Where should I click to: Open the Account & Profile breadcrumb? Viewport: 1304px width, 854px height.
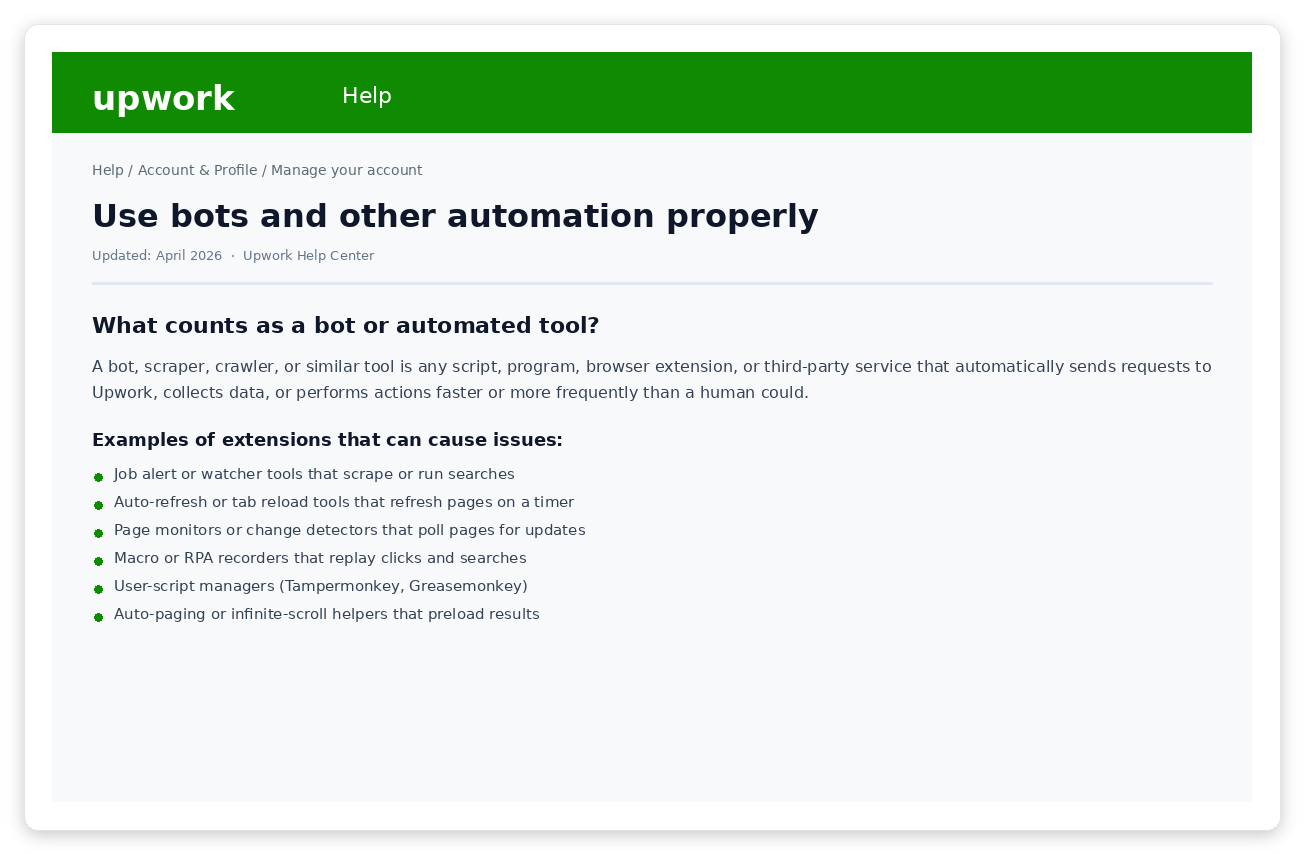198,170
